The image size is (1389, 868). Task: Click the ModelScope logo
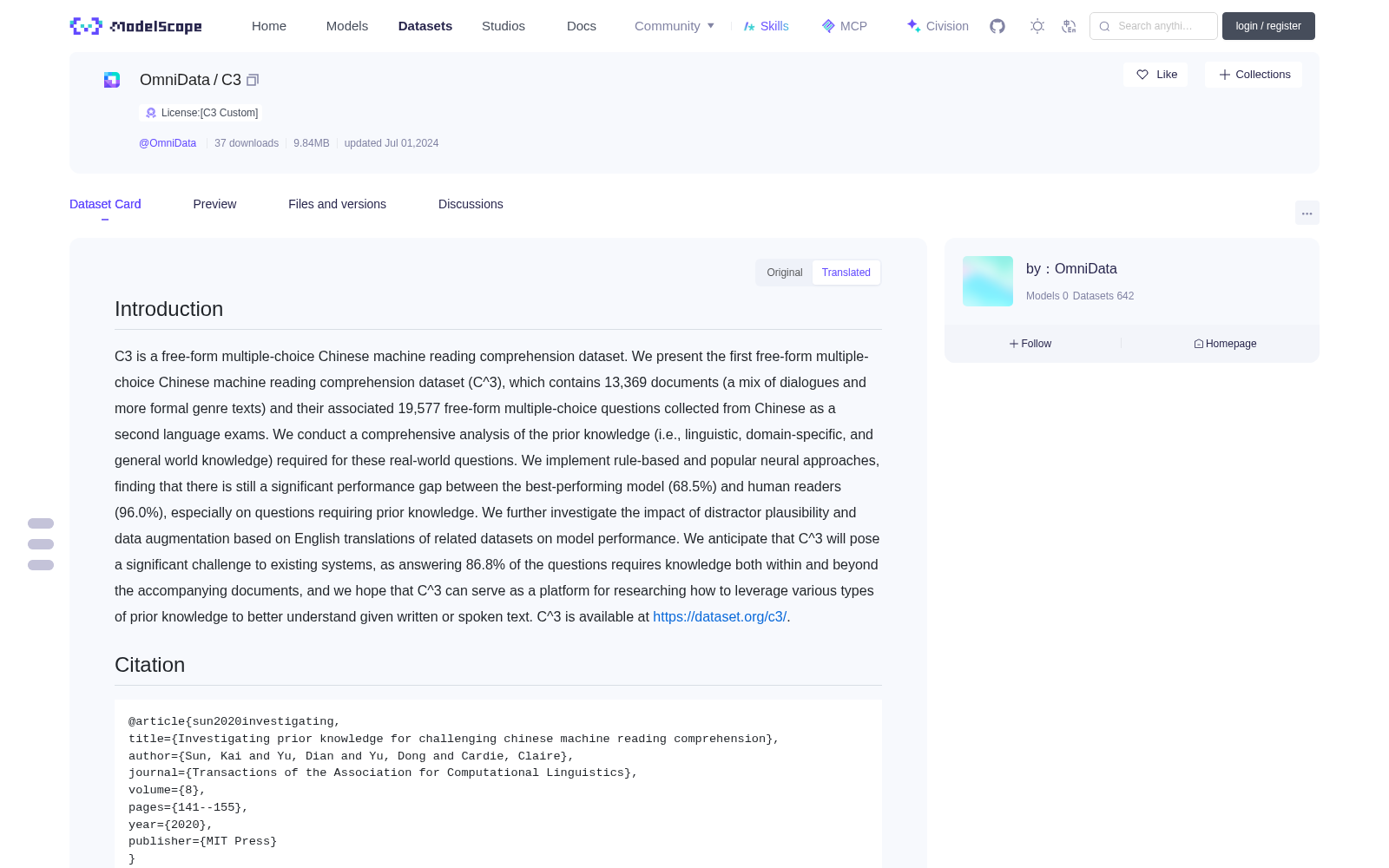(x=135, y=26)
